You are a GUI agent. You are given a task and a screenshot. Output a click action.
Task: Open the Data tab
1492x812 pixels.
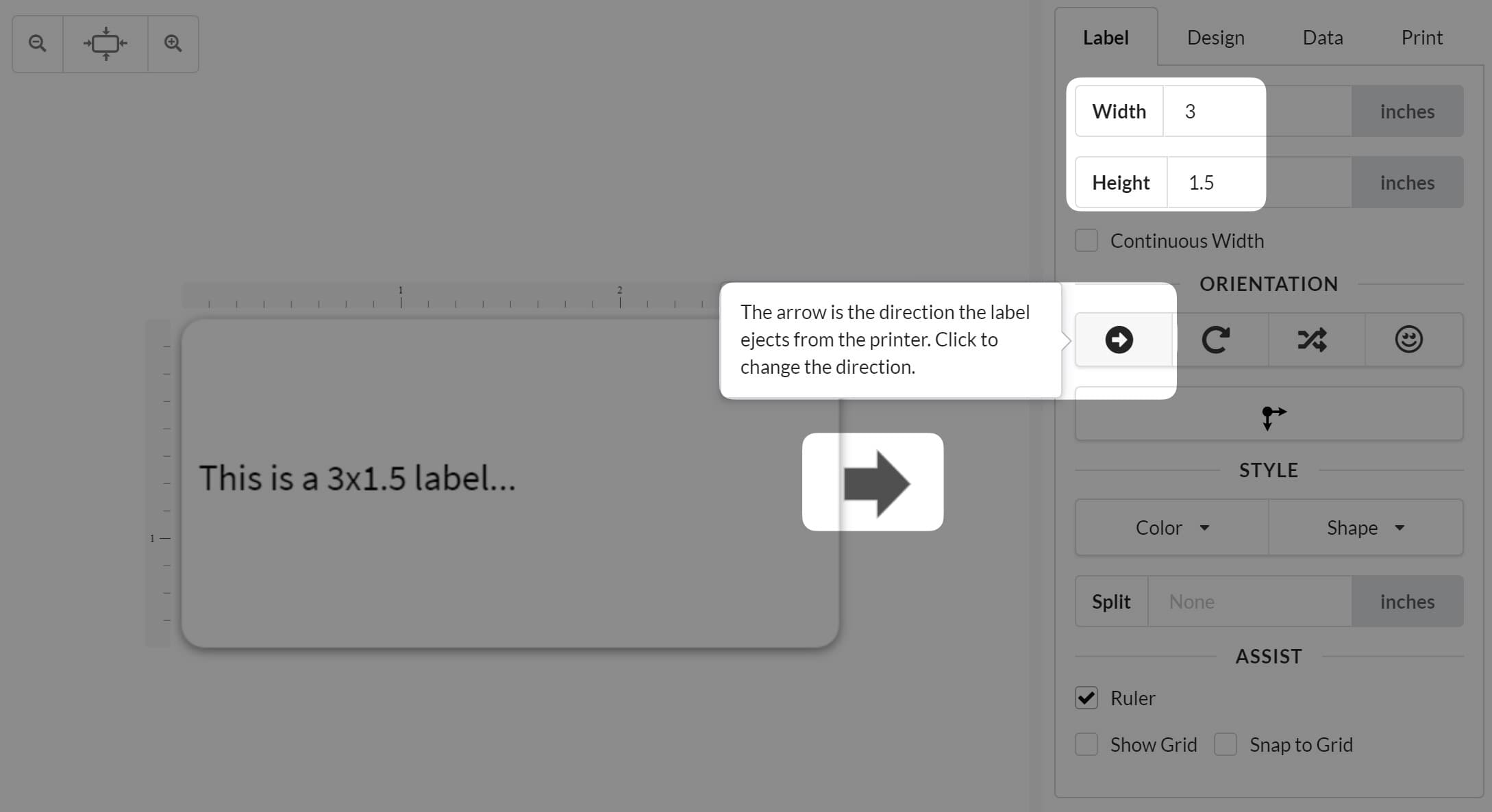pyautogui.click(x=1322, y=38)
